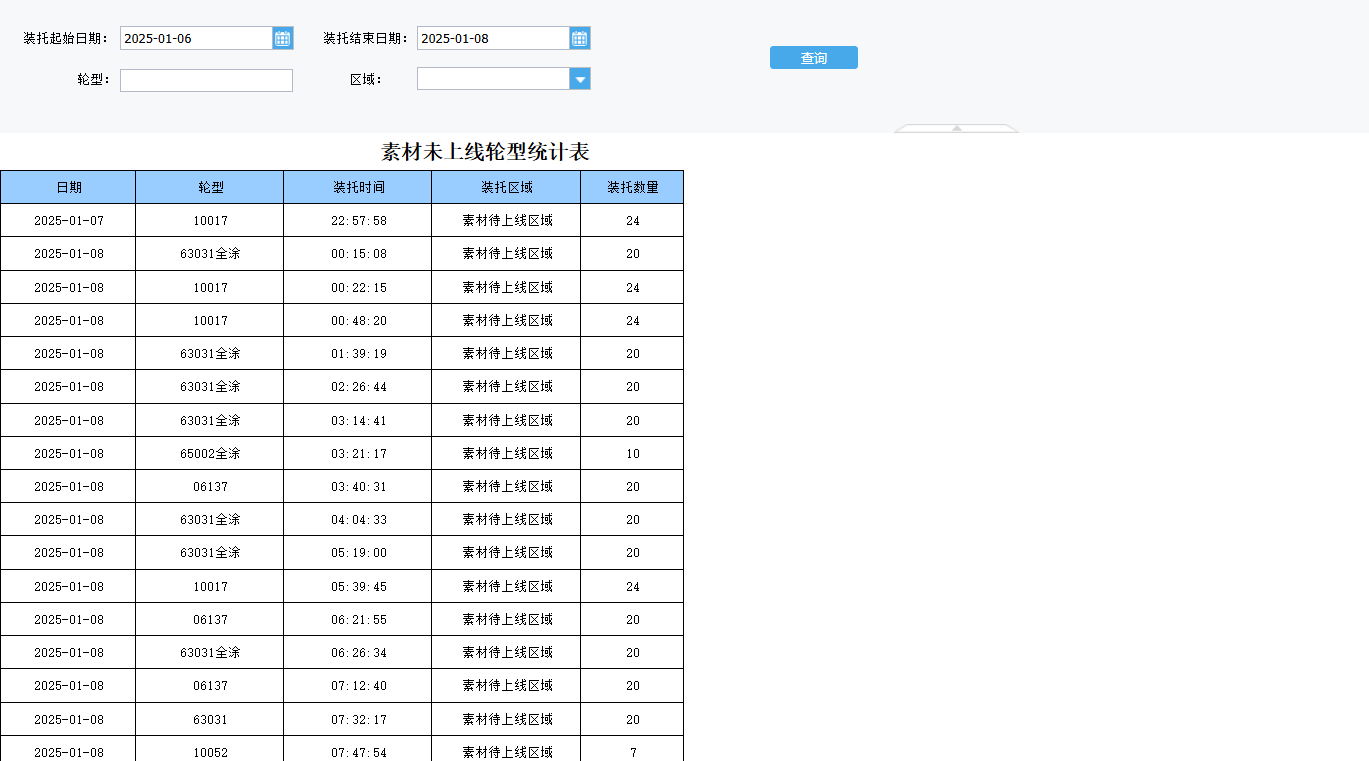Click the 装托时间 column header

(x=358, y=187)
